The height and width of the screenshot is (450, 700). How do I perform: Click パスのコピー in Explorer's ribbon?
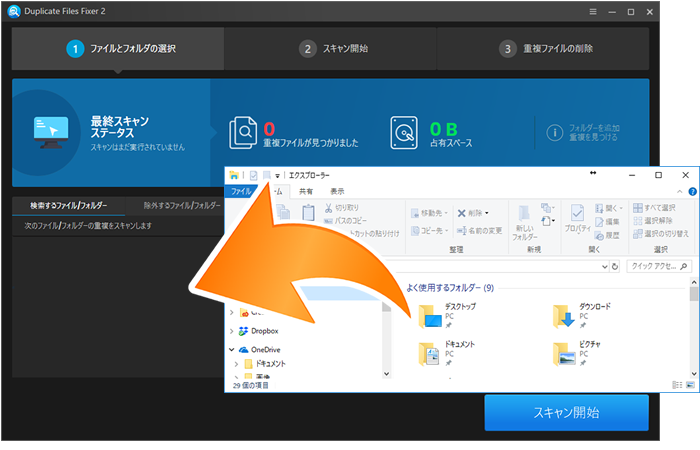click(x=345, y=221)
